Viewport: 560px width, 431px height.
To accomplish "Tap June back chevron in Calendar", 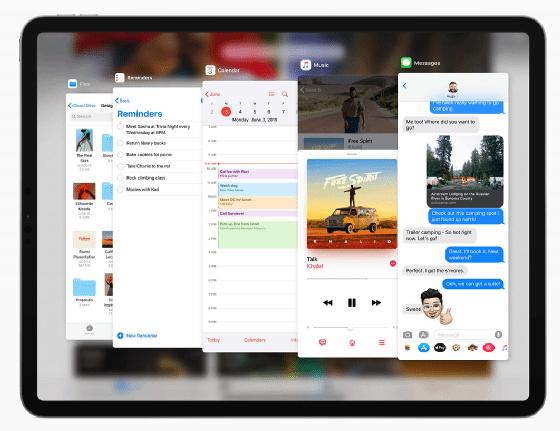I will click(212, 94).
